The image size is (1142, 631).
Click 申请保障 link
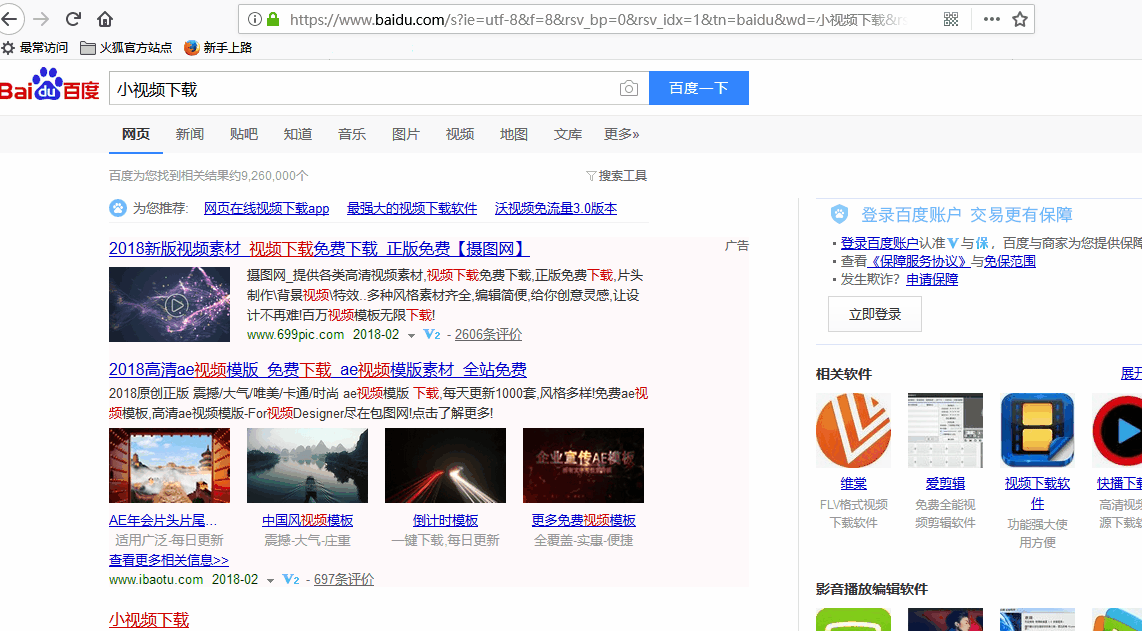click(x=932, y=279)
